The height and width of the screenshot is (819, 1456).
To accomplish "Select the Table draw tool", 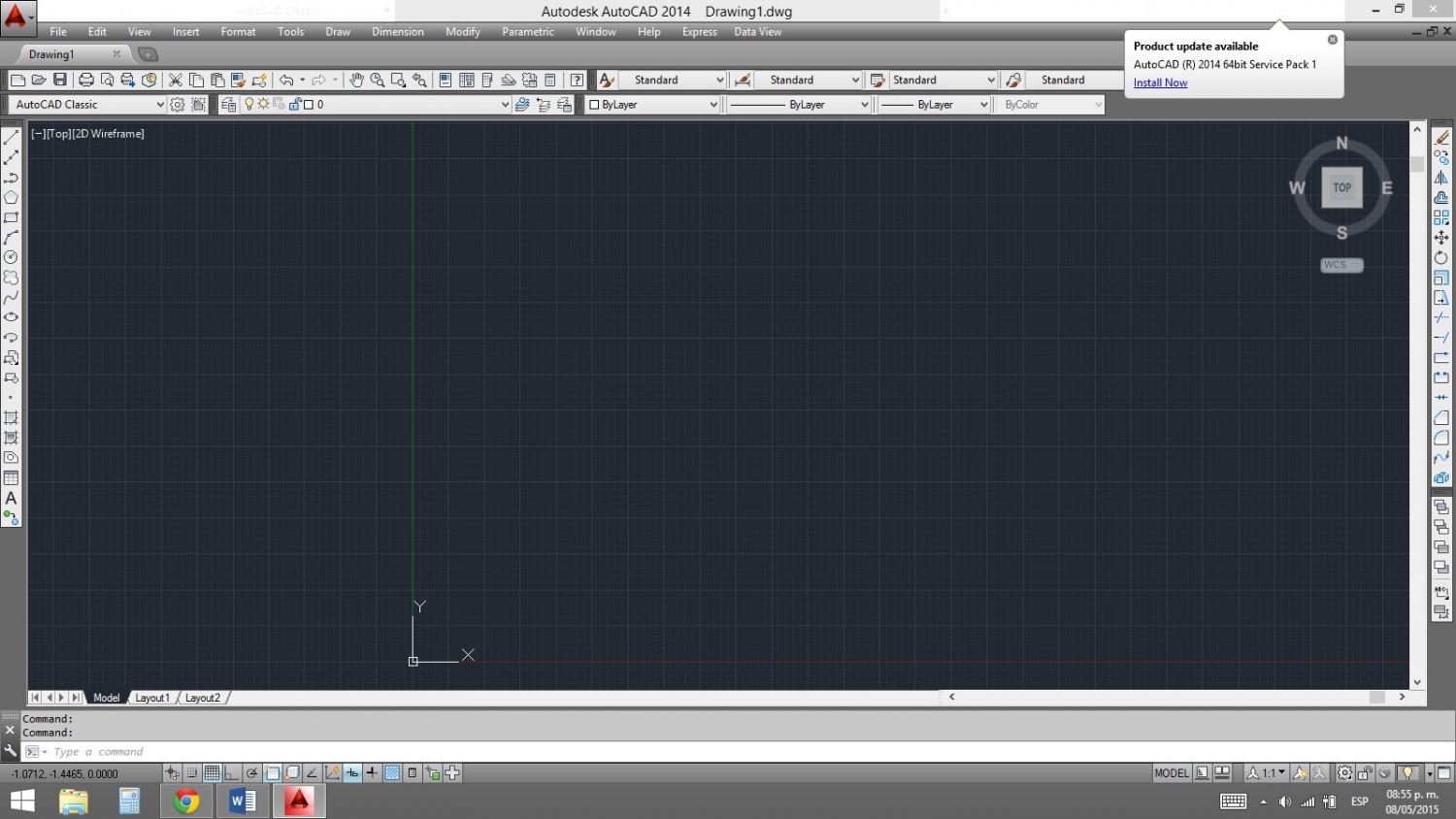I will click(12, 477).
